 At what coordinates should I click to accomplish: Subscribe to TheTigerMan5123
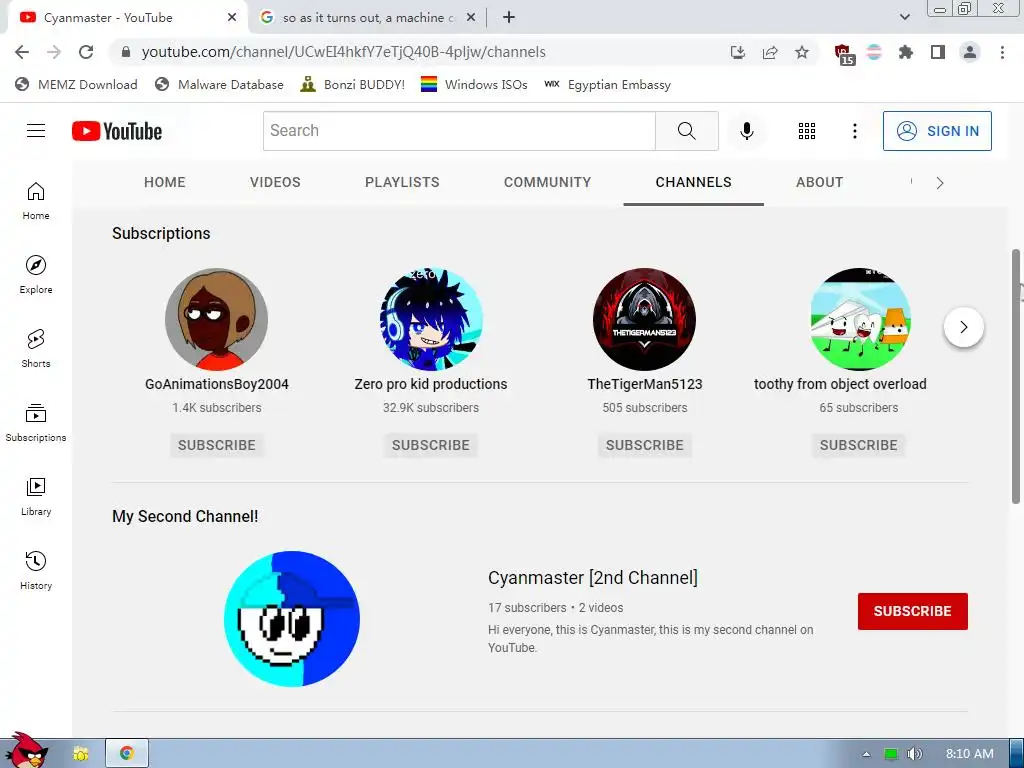(645, 445)
